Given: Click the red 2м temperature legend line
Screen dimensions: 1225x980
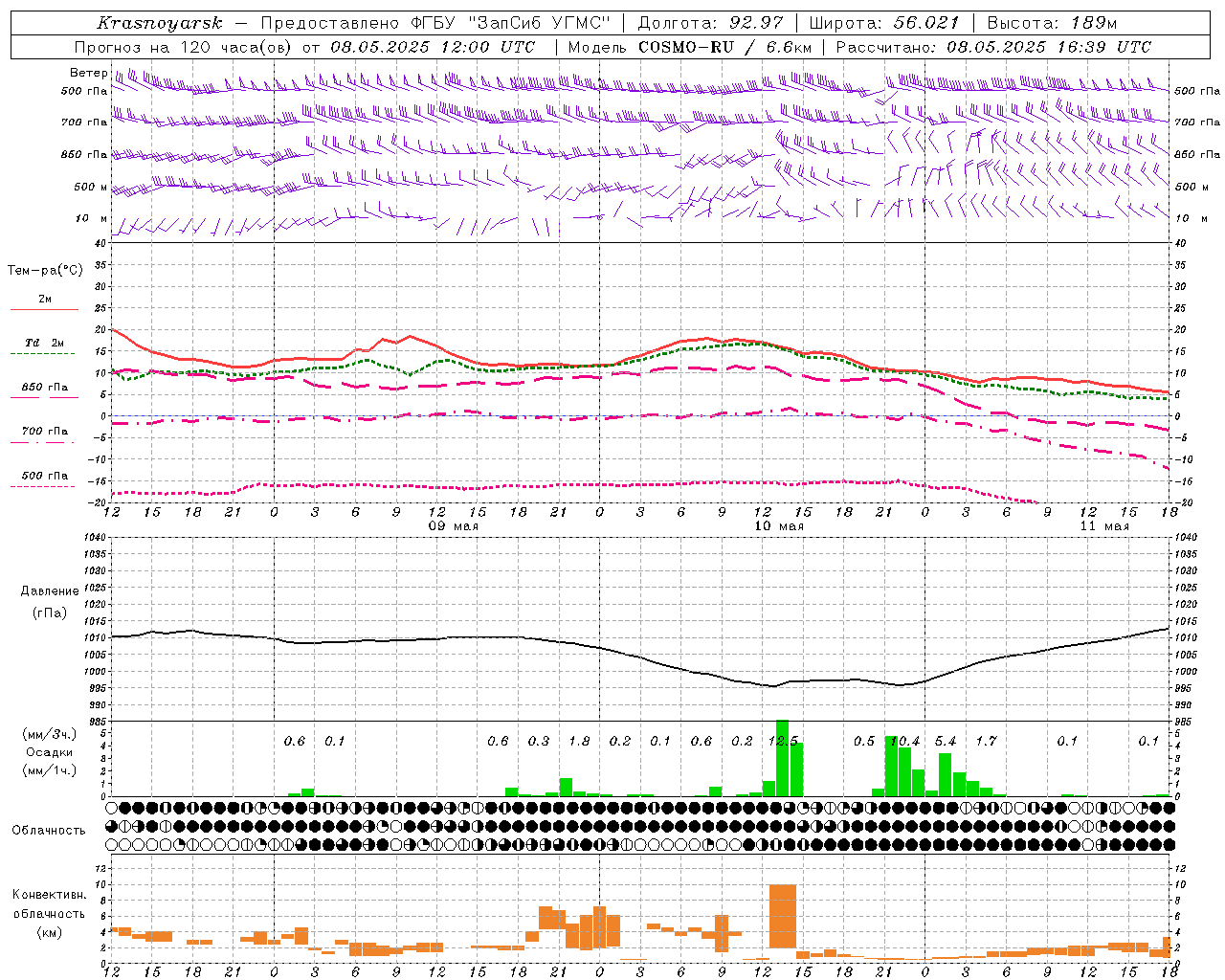Looking at the screenshot, I should point(44,309).
